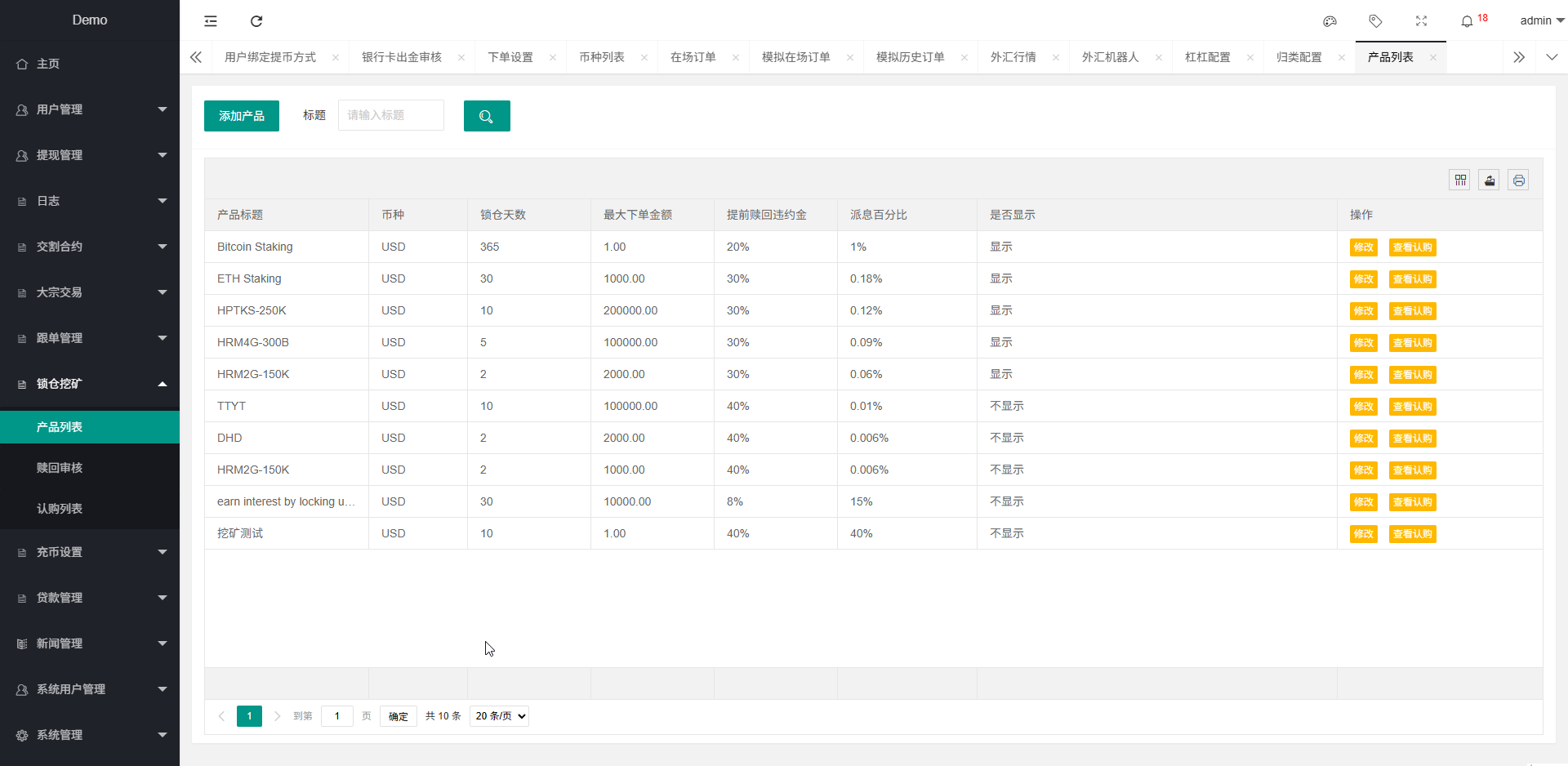
Task: Collapse the 锁仓挖矿 sidebar menu
Action: [x=90, y=384]
